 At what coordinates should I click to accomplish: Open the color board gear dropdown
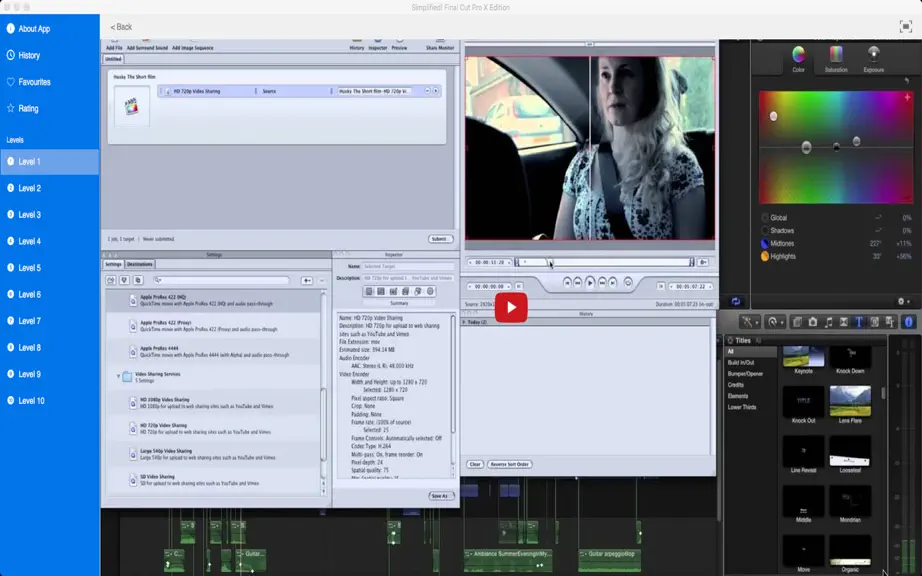pyautogui.click(x=903, y=302)
